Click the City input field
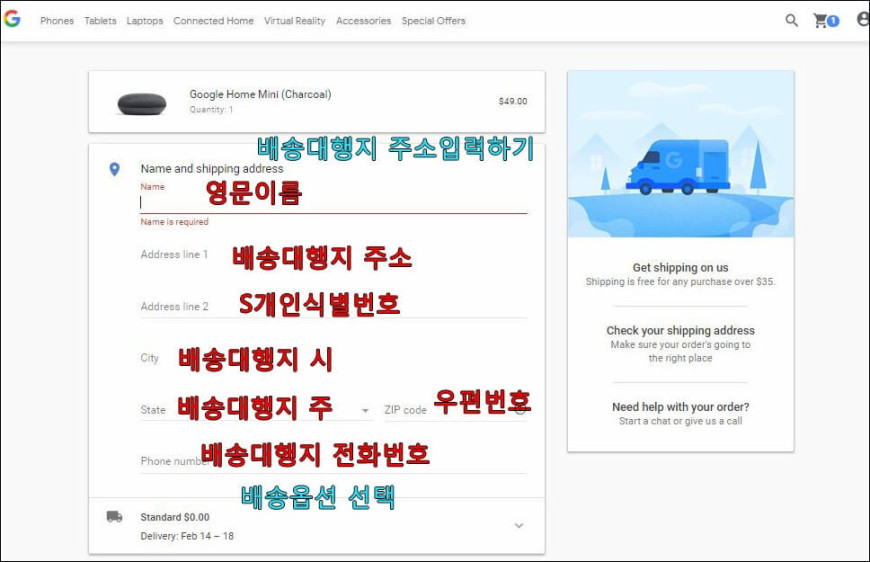Screen dimensions: 870x562 (333, 358)
